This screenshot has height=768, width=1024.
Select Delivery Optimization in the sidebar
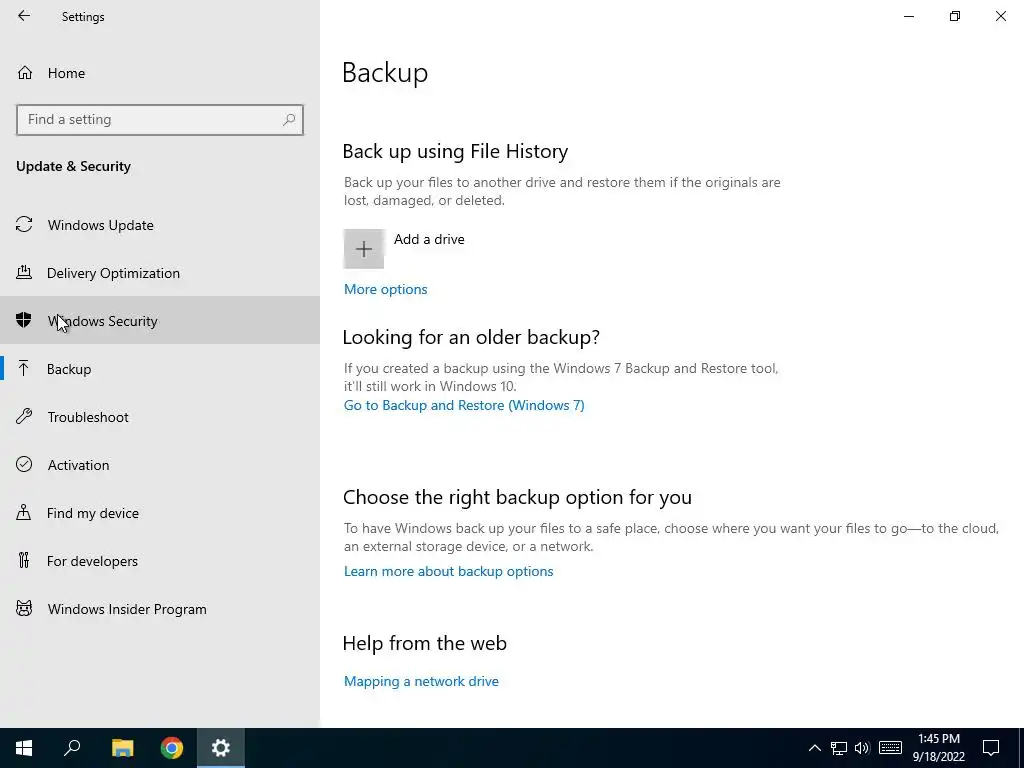[160, 272]
